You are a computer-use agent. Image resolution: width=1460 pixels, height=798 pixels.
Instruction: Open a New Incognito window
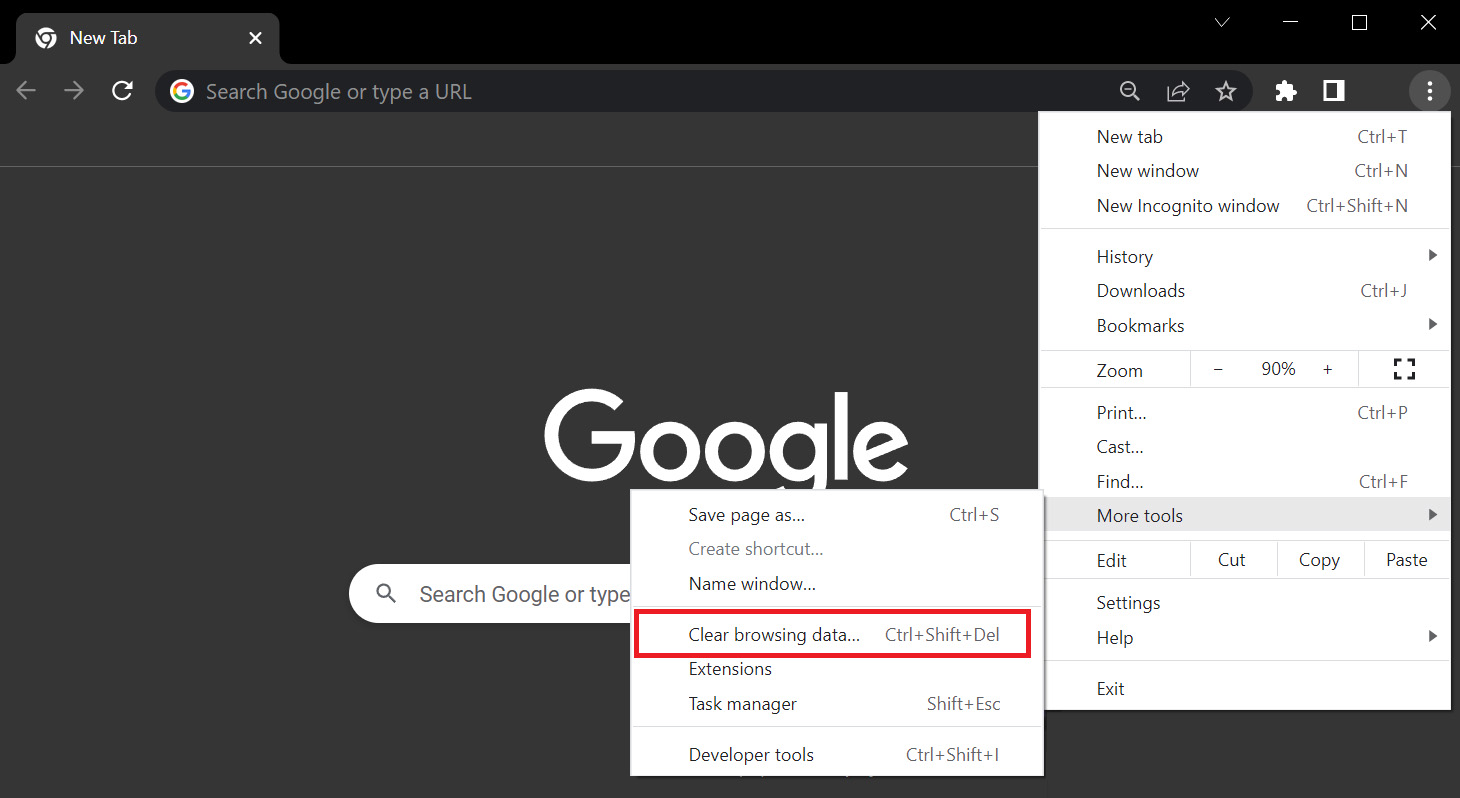[x=1188, y=205]
